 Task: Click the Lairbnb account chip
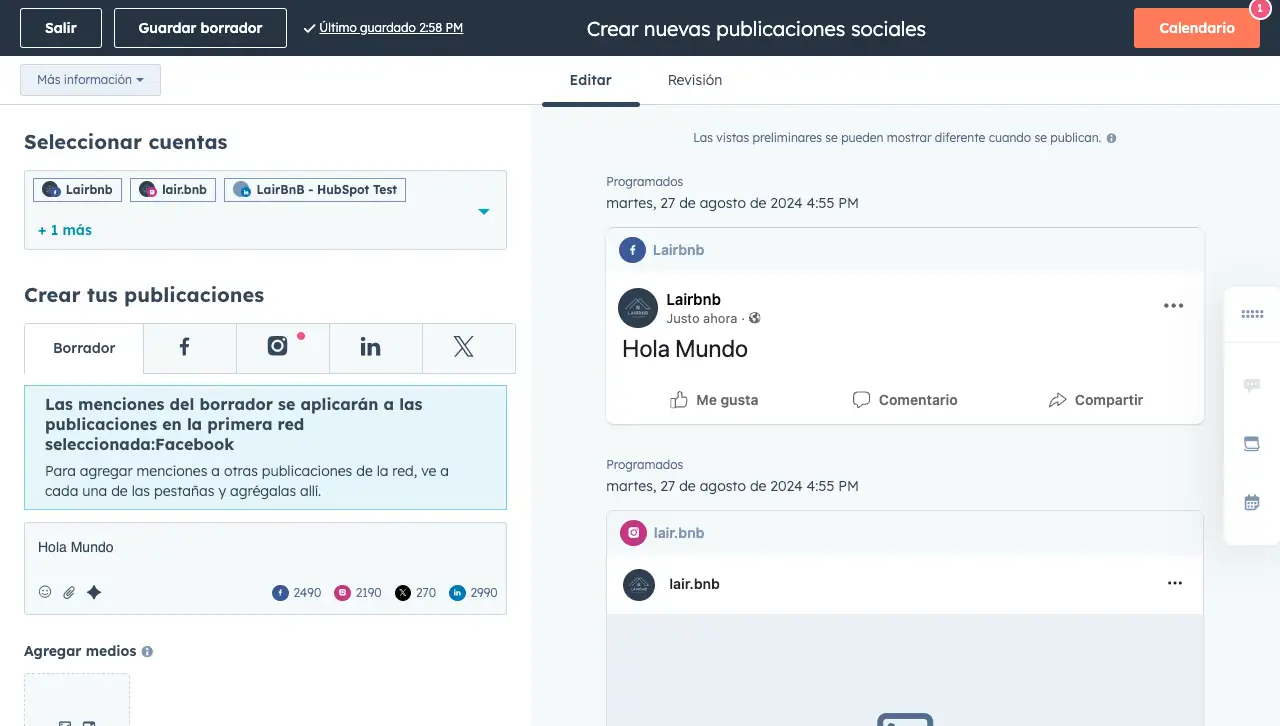coord(78,190)
